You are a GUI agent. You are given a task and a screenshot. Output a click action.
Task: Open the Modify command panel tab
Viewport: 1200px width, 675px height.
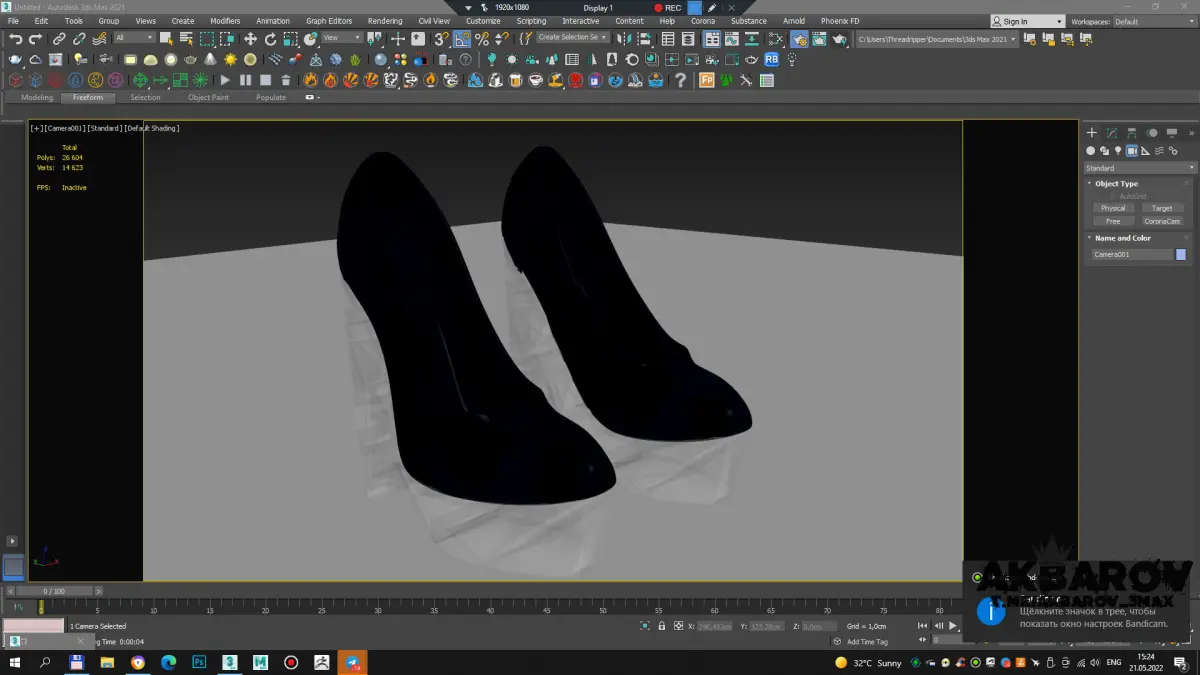point(1111,132)
